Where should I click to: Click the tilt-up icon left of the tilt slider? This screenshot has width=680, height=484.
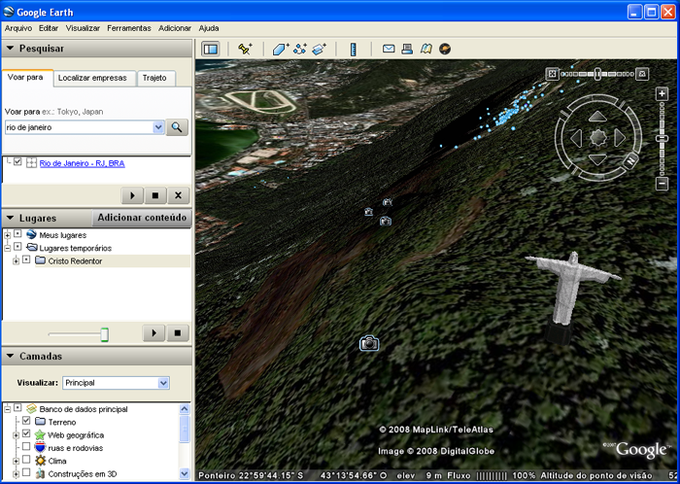click(x=552, y=74)
